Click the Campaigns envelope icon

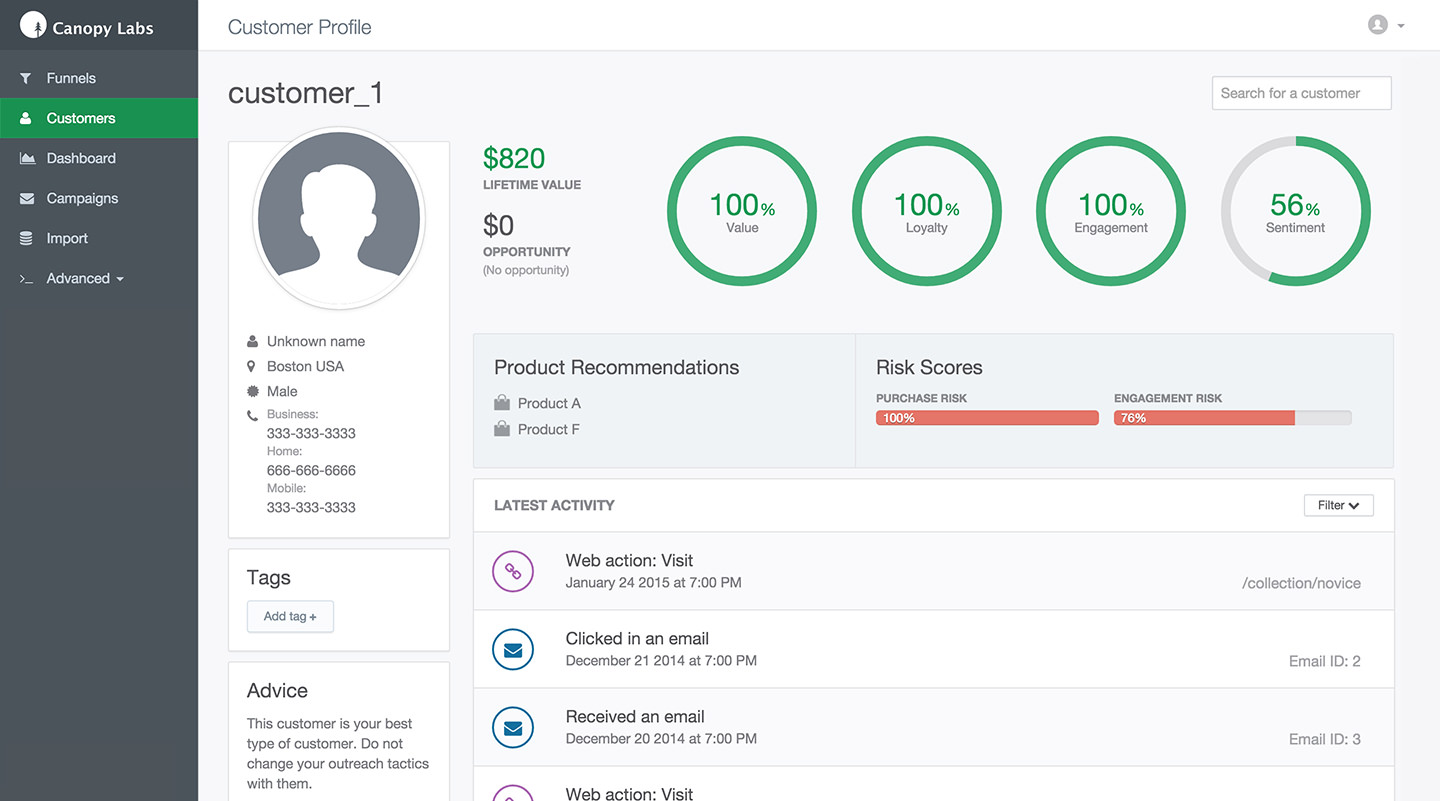point(27,198)
